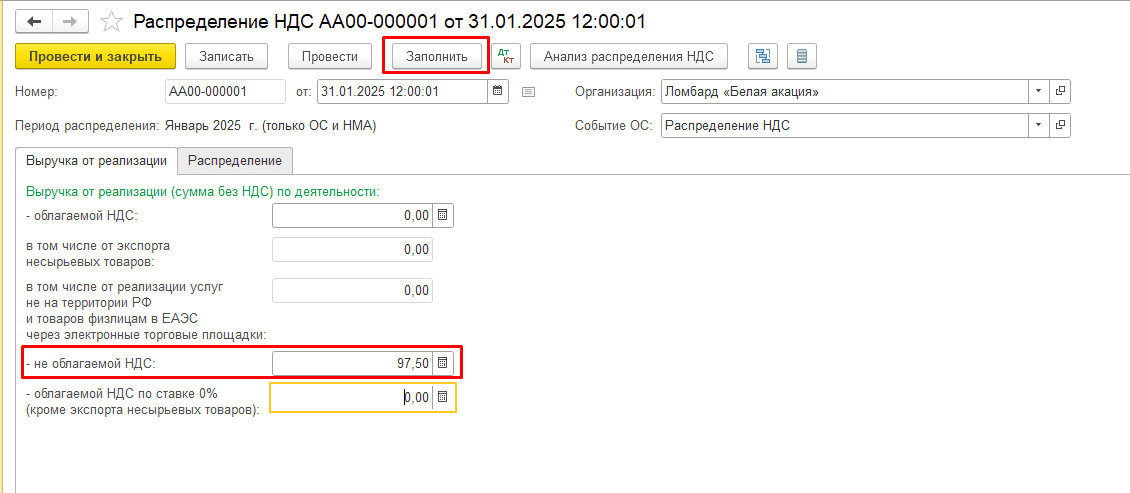This screenshot has width=1130, height=493.
Task: Switch to the Распределение tab
Action: click(x=235, y=160)
